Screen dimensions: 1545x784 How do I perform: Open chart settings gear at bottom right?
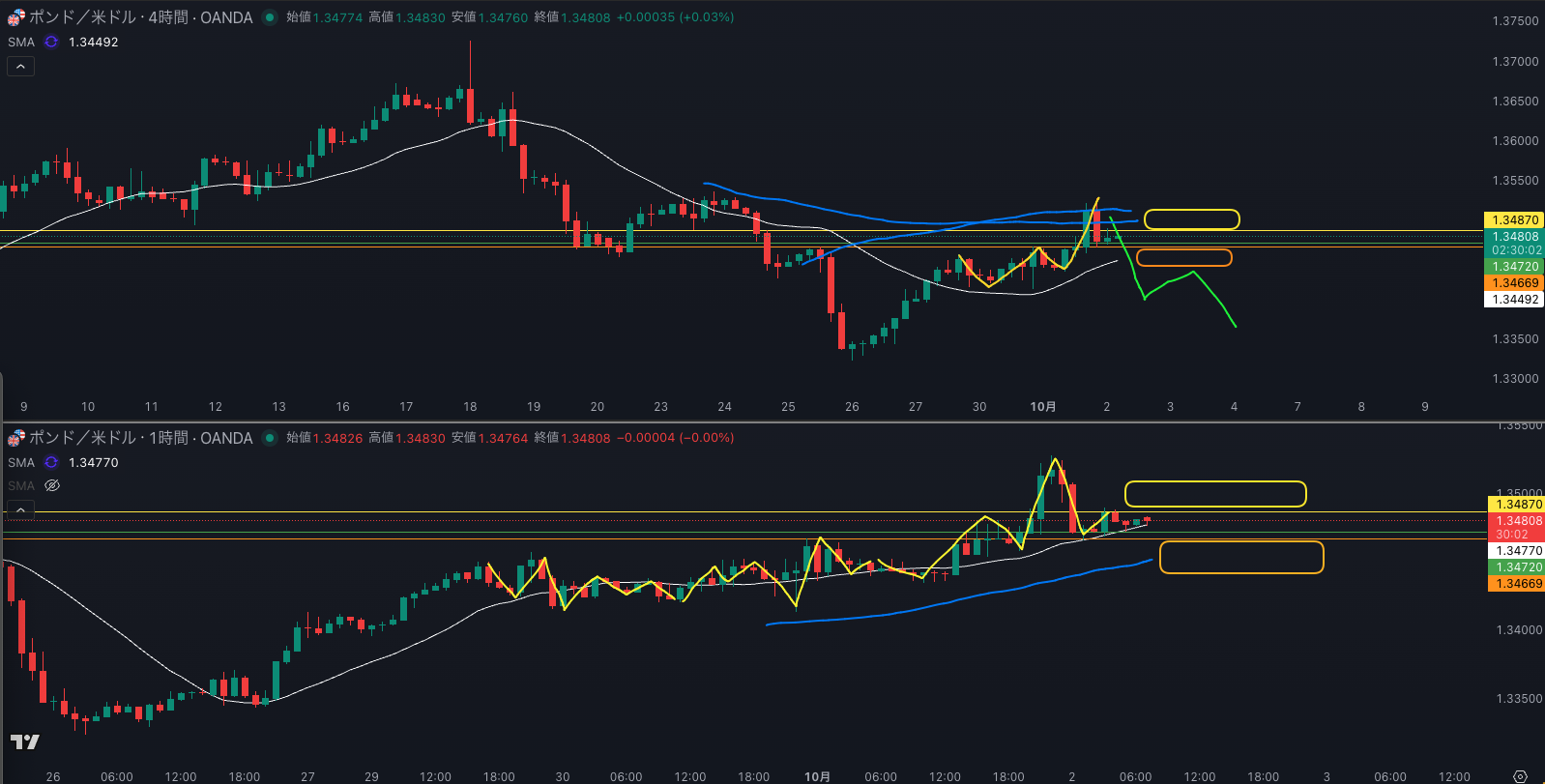(x=1520, y=776)
